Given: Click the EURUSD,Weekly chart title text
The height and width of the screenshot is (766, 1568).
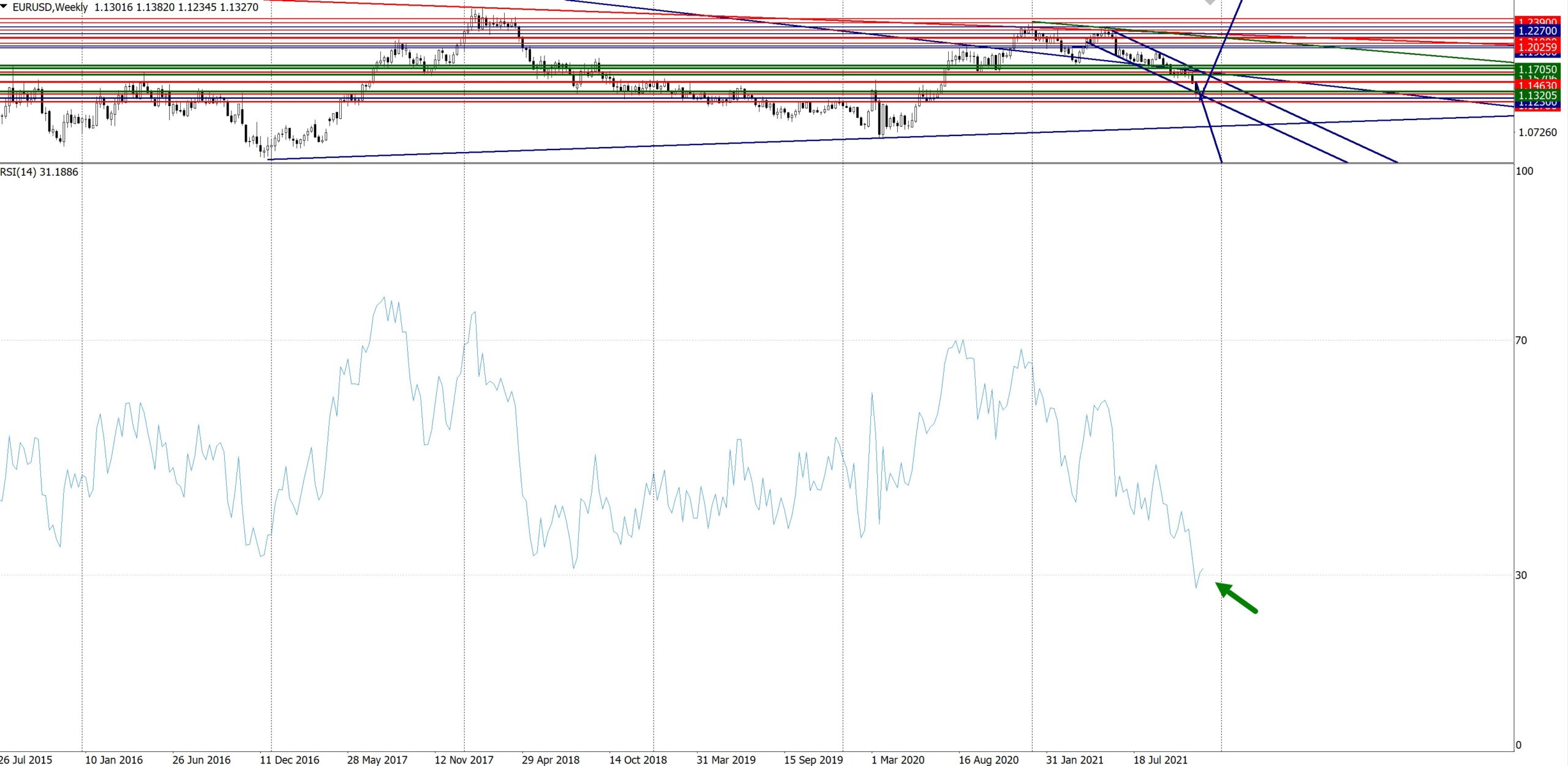Looking at the screenshot, I should [50, 7].
